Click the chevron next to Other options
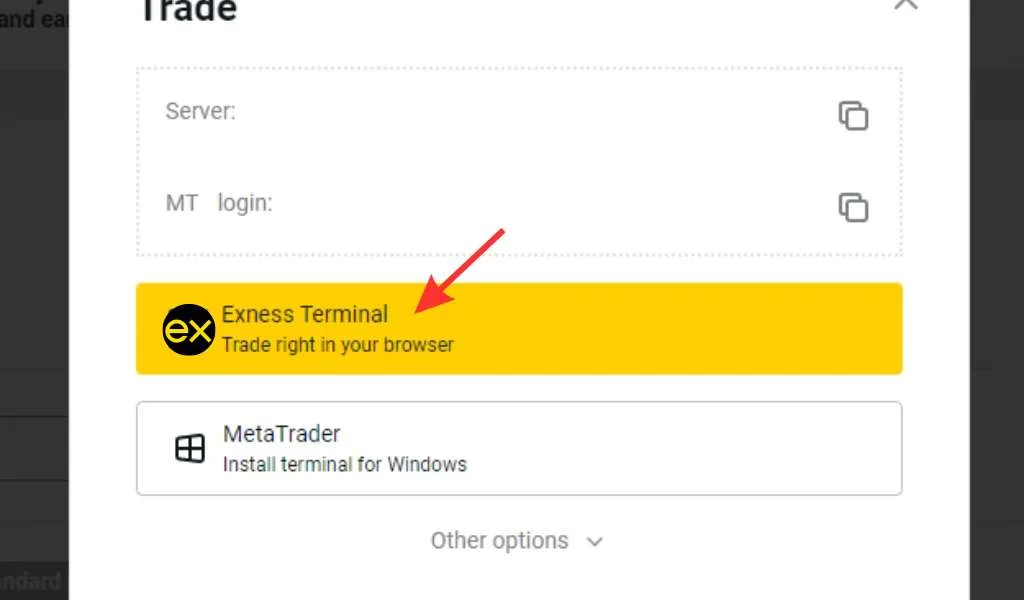 [x=594, y=541]
